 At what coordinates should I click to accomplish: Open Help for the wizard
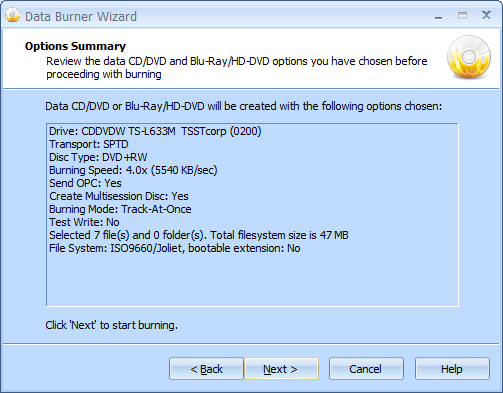click(x=452, y=369)
